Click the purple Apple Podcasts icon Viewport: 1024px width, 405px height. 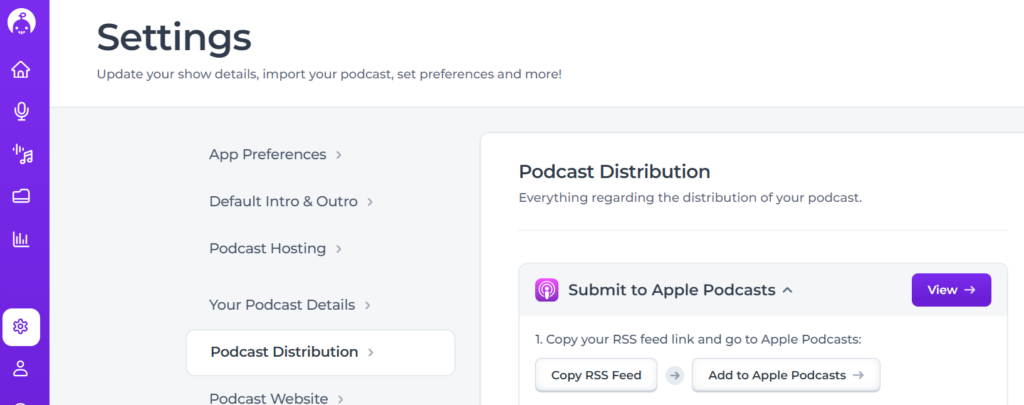547,290
